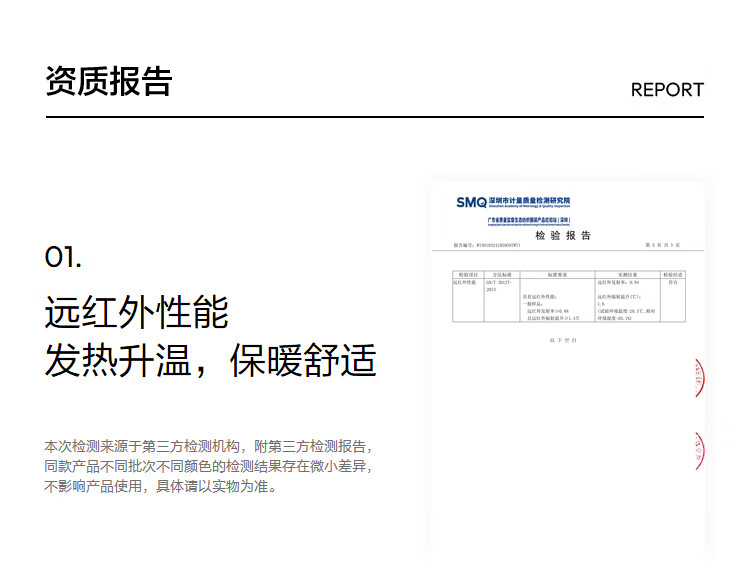
Task: Click the upper red seal stamp on report edge
Action: click(699, 379)
